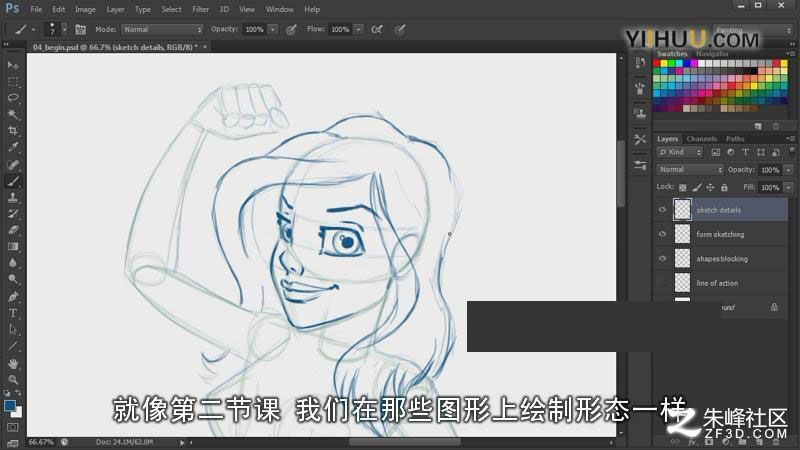Show the line of action layer
Viewport: 800px width, 450px height.
coord(662,283)
